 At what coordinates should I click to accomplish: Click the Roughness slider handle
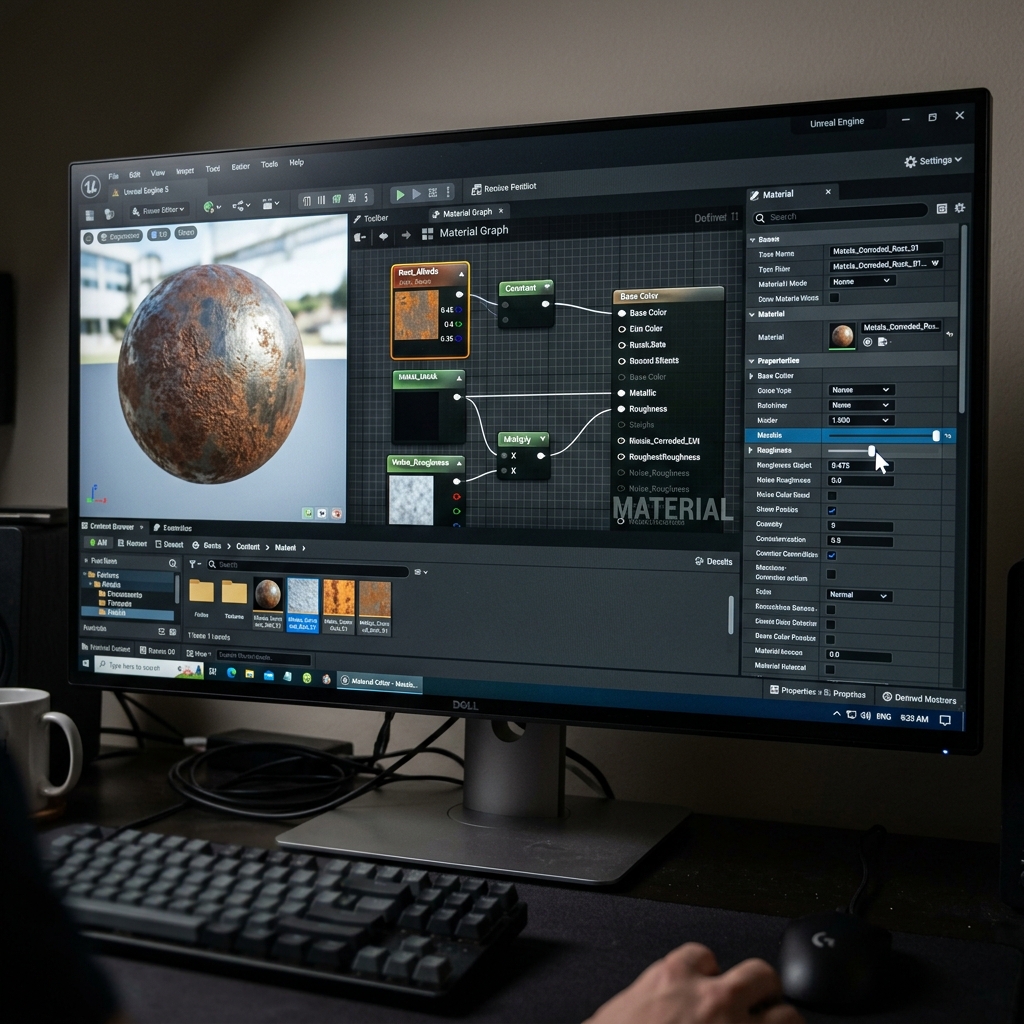(872, 451)
